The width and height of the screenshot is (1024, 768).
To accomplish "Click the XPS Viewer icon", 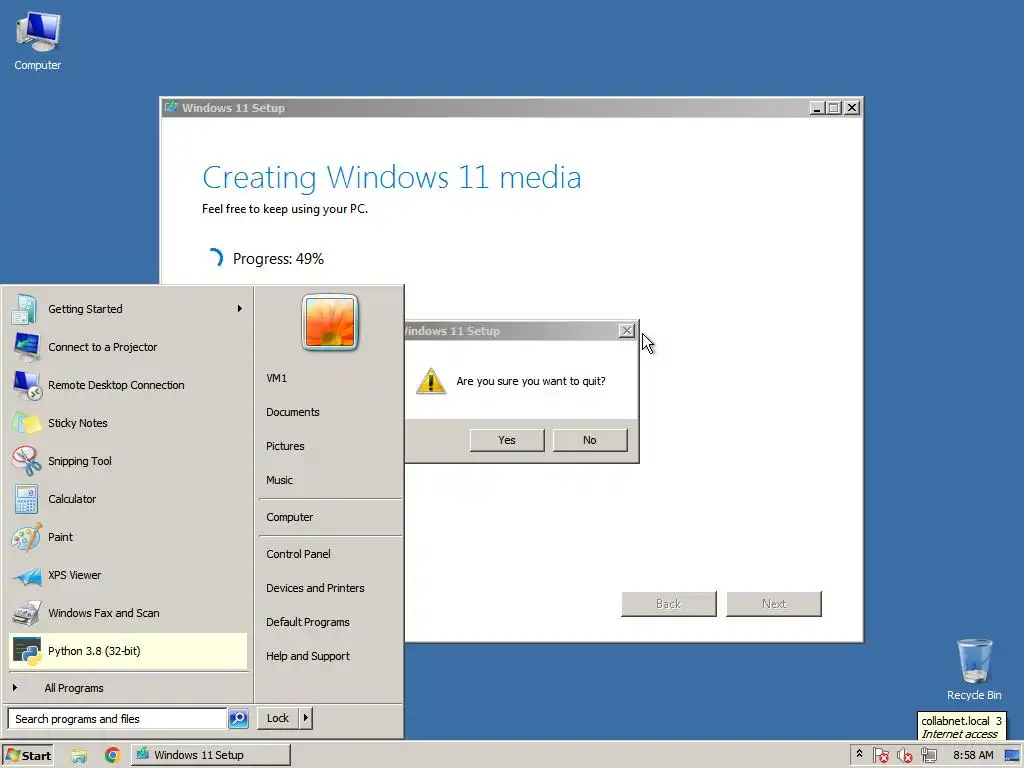I will 26,575.
